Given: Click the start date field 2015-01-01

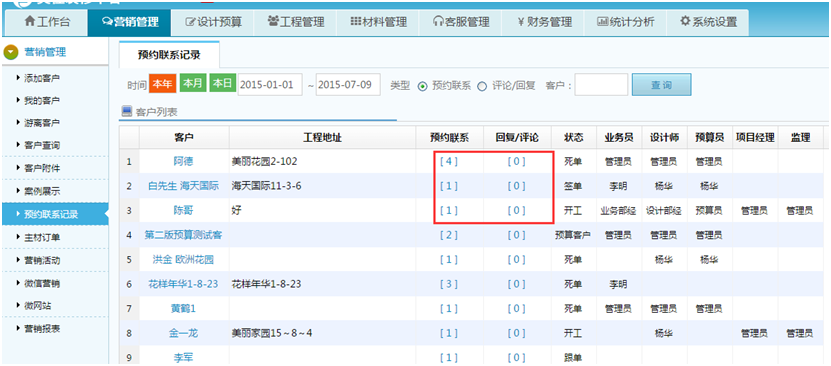Looking at the screenshot, I should pyautogui.click(x=270, y=85).
